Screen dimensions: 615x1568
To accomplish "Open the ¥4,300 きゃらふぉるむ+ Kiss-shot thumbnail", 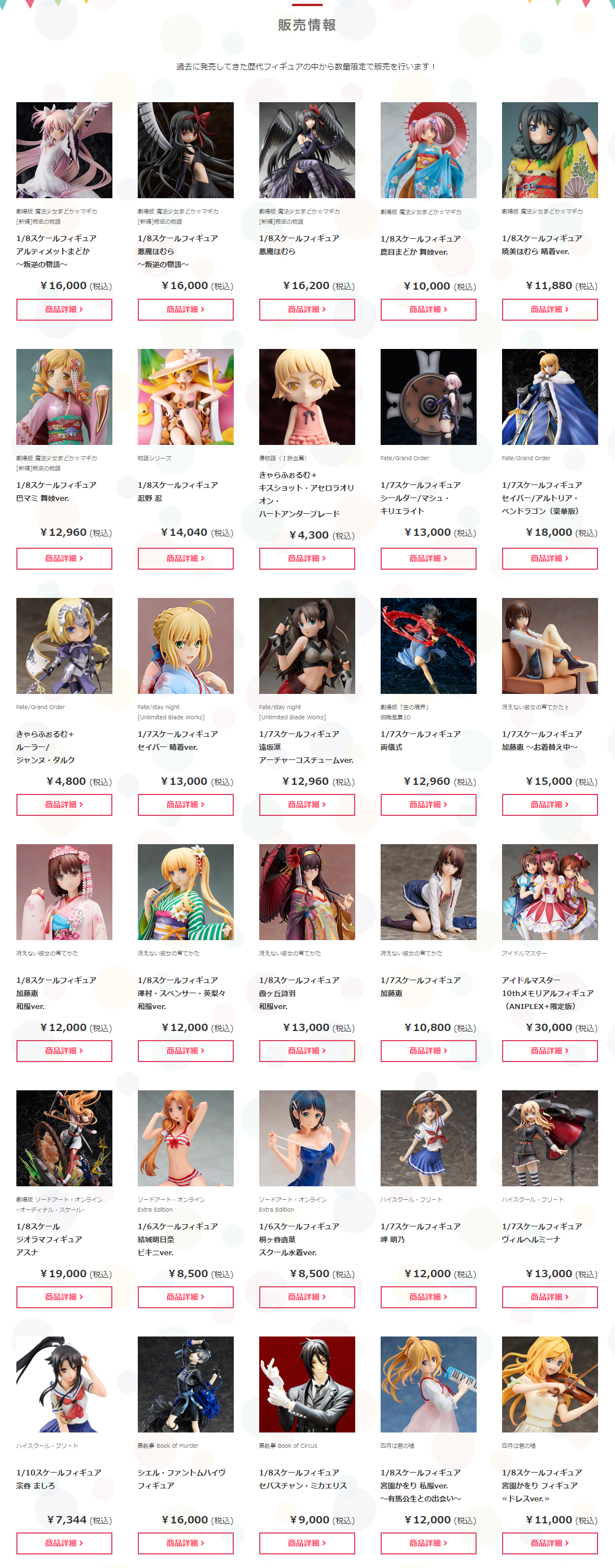I will pyautogui.click(x=307, y=396).
